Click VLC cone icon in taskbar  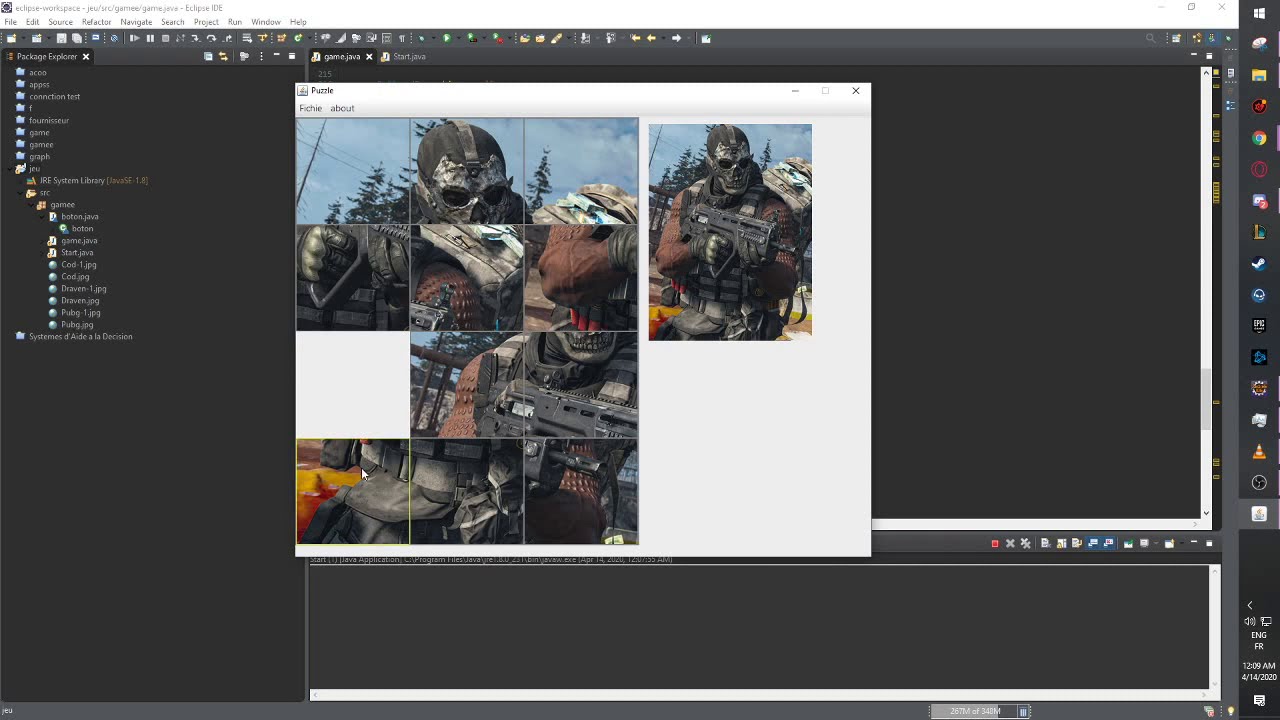[x=1259, y=451]
